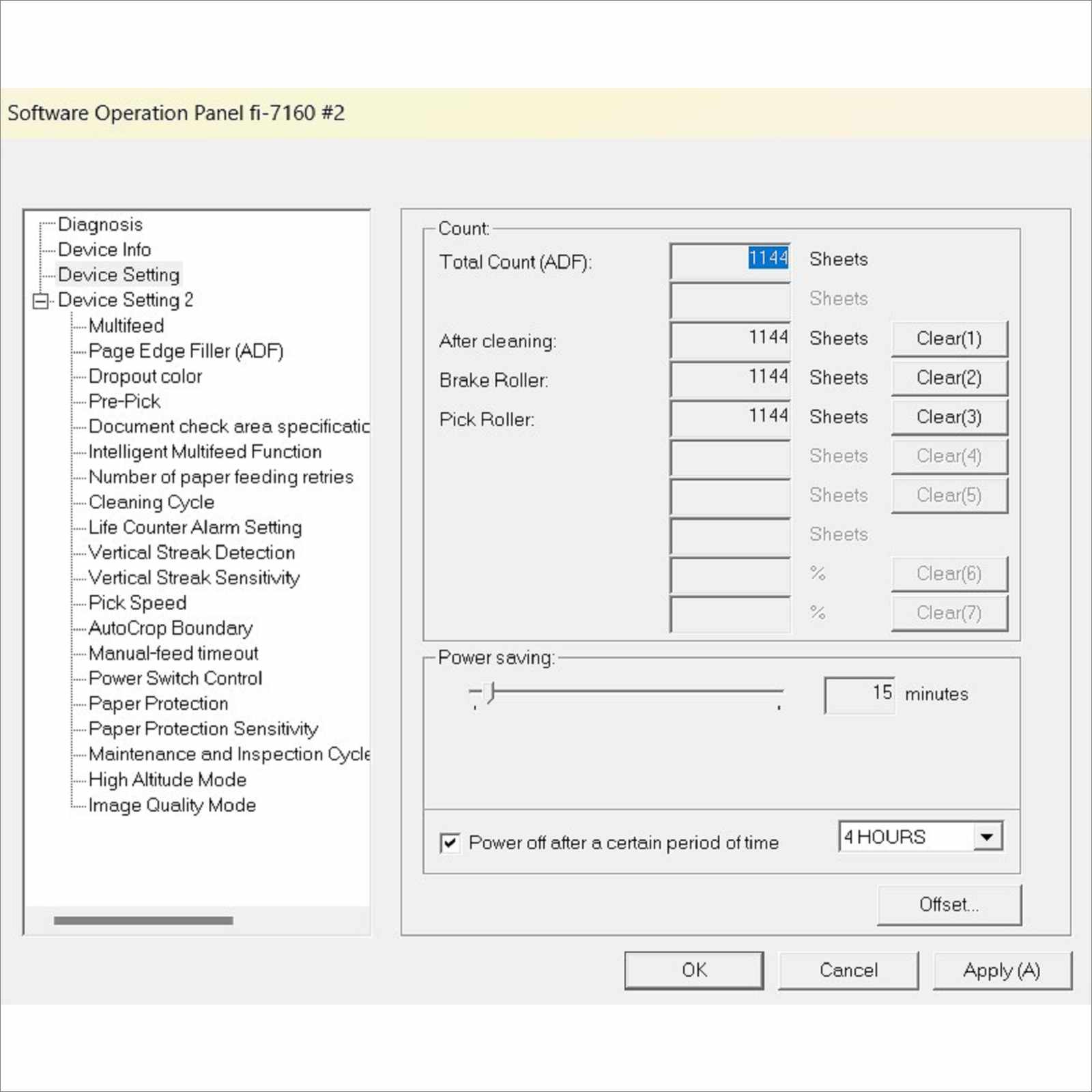Open Paper Protection Sensitivity item
The height and width of the screenshot is (1092, 1092).
click(x=203, y=729)
